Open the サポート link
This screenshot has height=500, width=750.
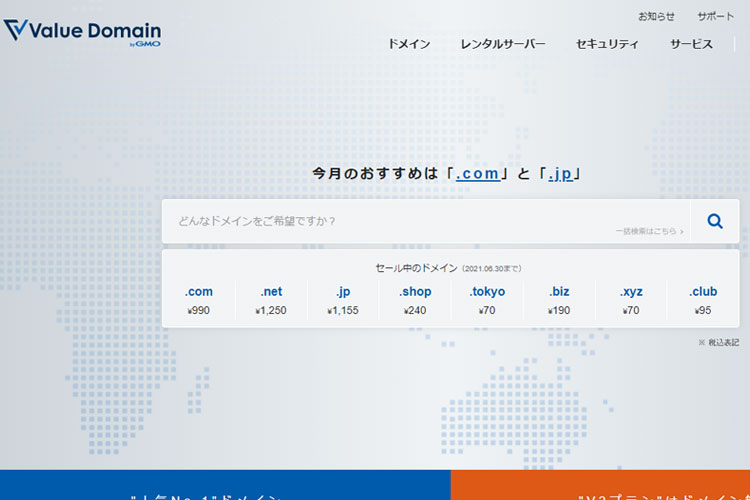tap(716, 16)
